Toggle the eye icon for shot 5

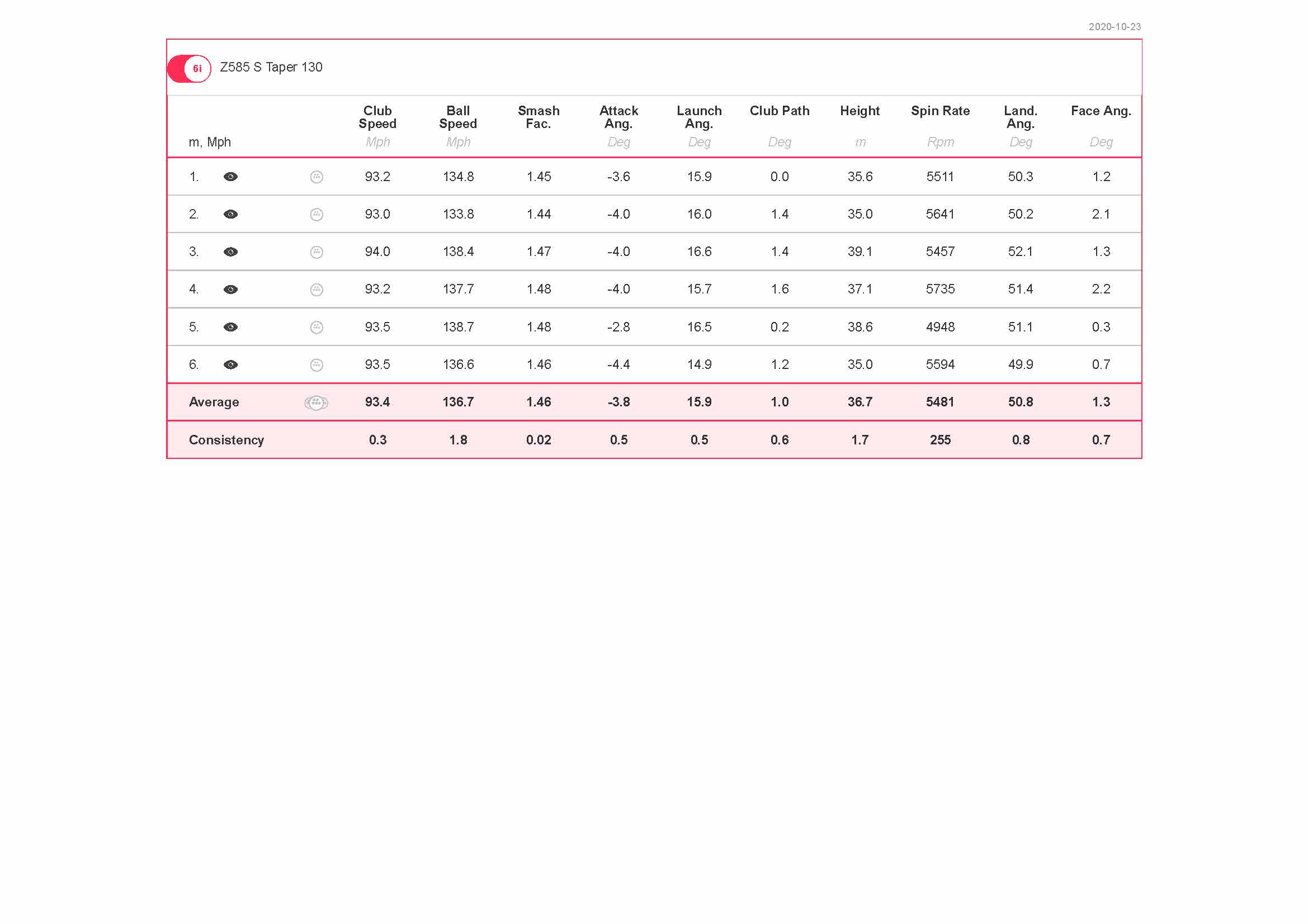tap(230, 327)
